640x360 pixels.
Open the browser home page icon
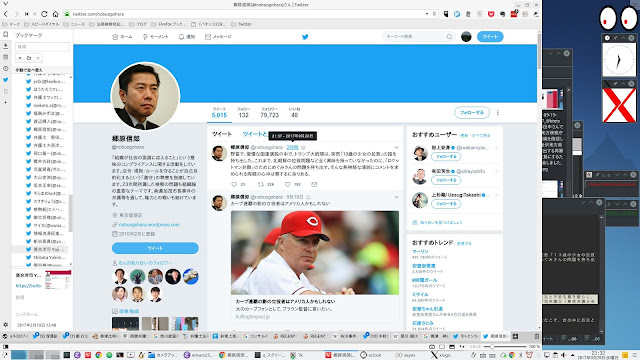56,14
